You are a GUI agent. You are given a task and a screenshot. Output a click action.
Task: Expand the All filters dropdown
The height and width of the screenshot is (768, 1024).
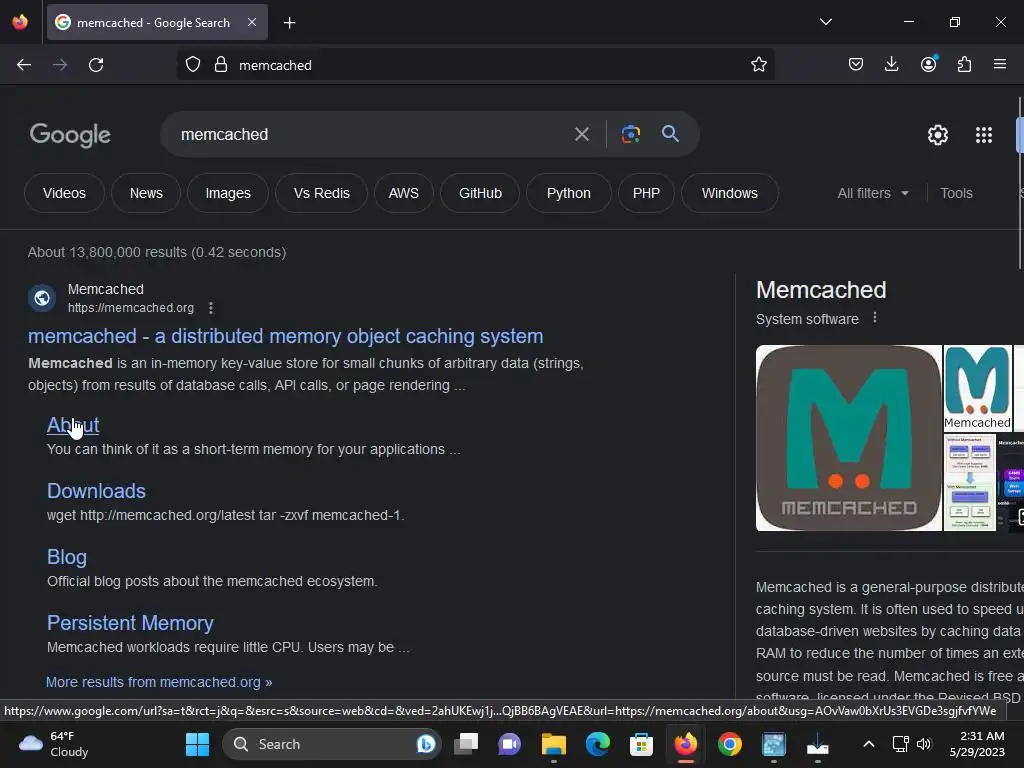click(872, 193)
